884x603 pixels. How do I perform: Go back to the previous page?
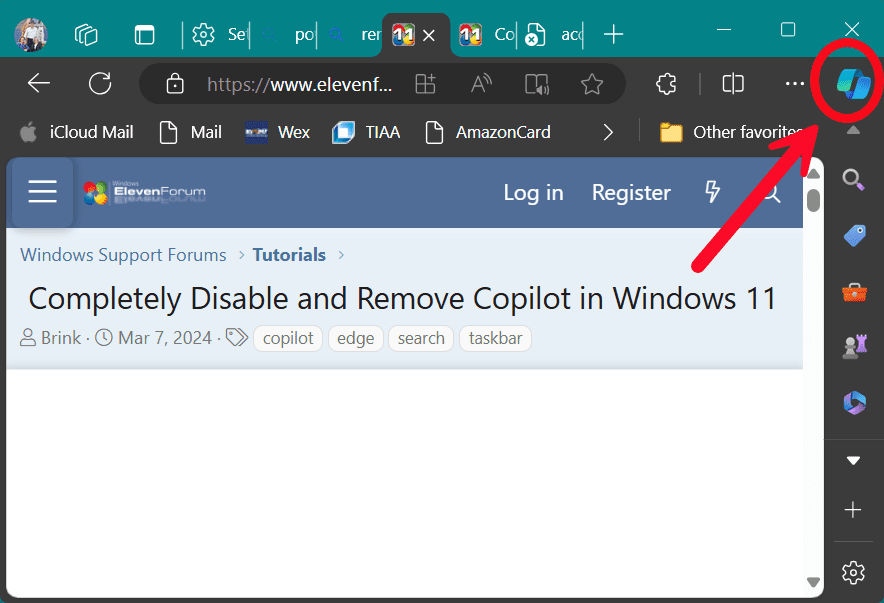[x=39, y=83]
